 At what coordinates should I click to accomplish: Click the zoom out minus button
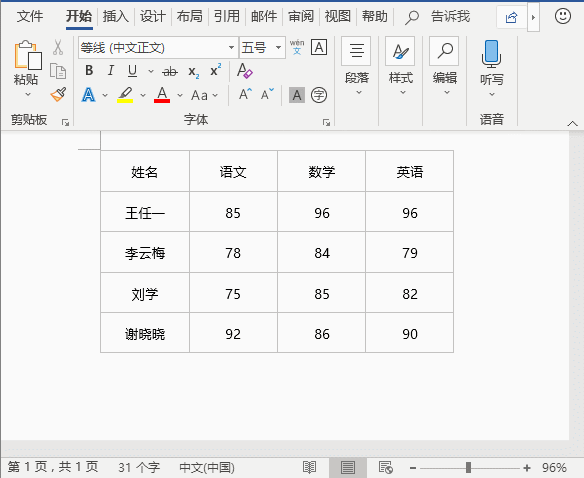pos(413,468)
